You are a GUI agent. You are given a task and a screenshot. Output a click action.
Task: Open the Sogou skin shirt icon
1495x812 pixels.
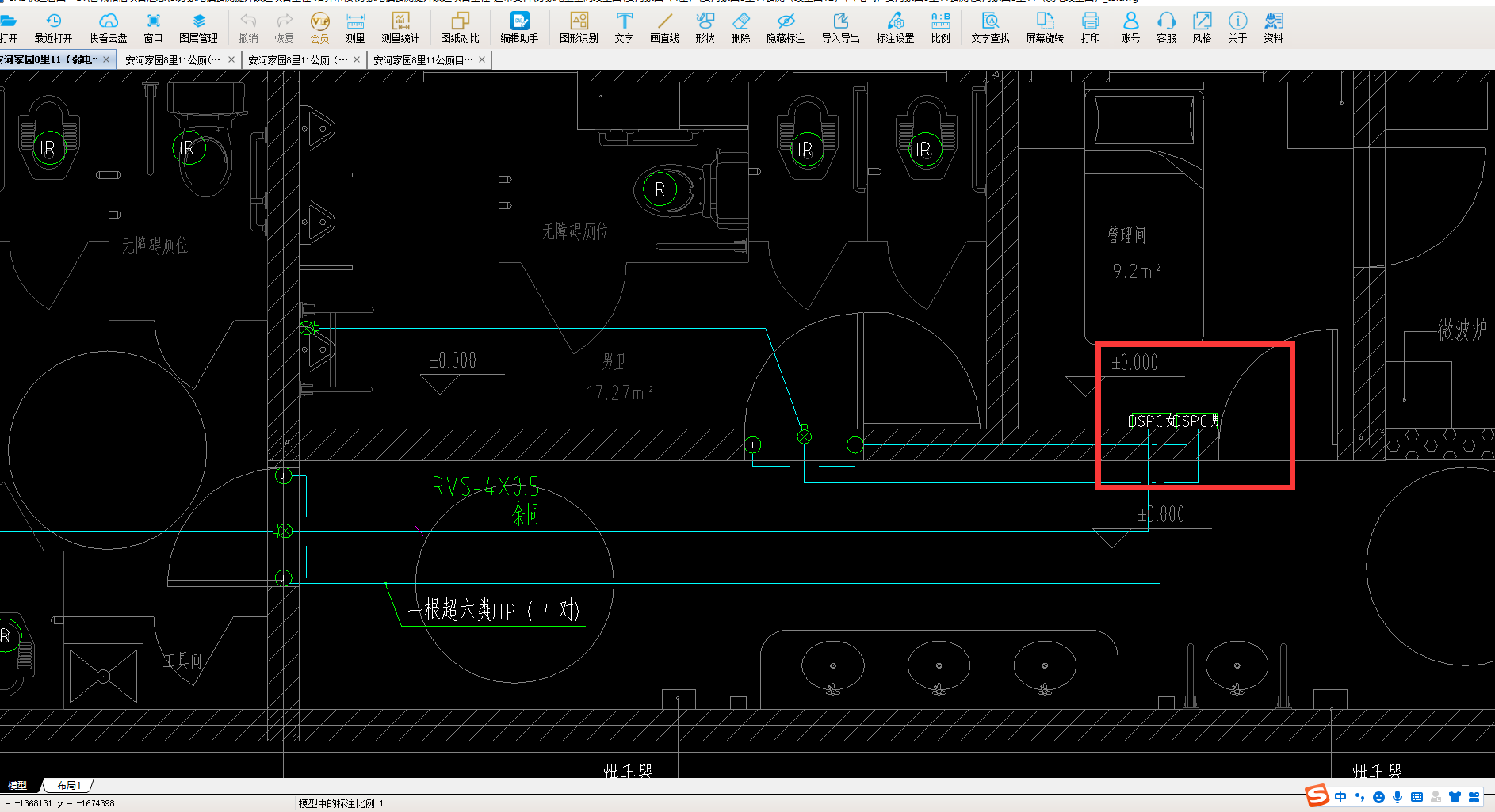1455,797
